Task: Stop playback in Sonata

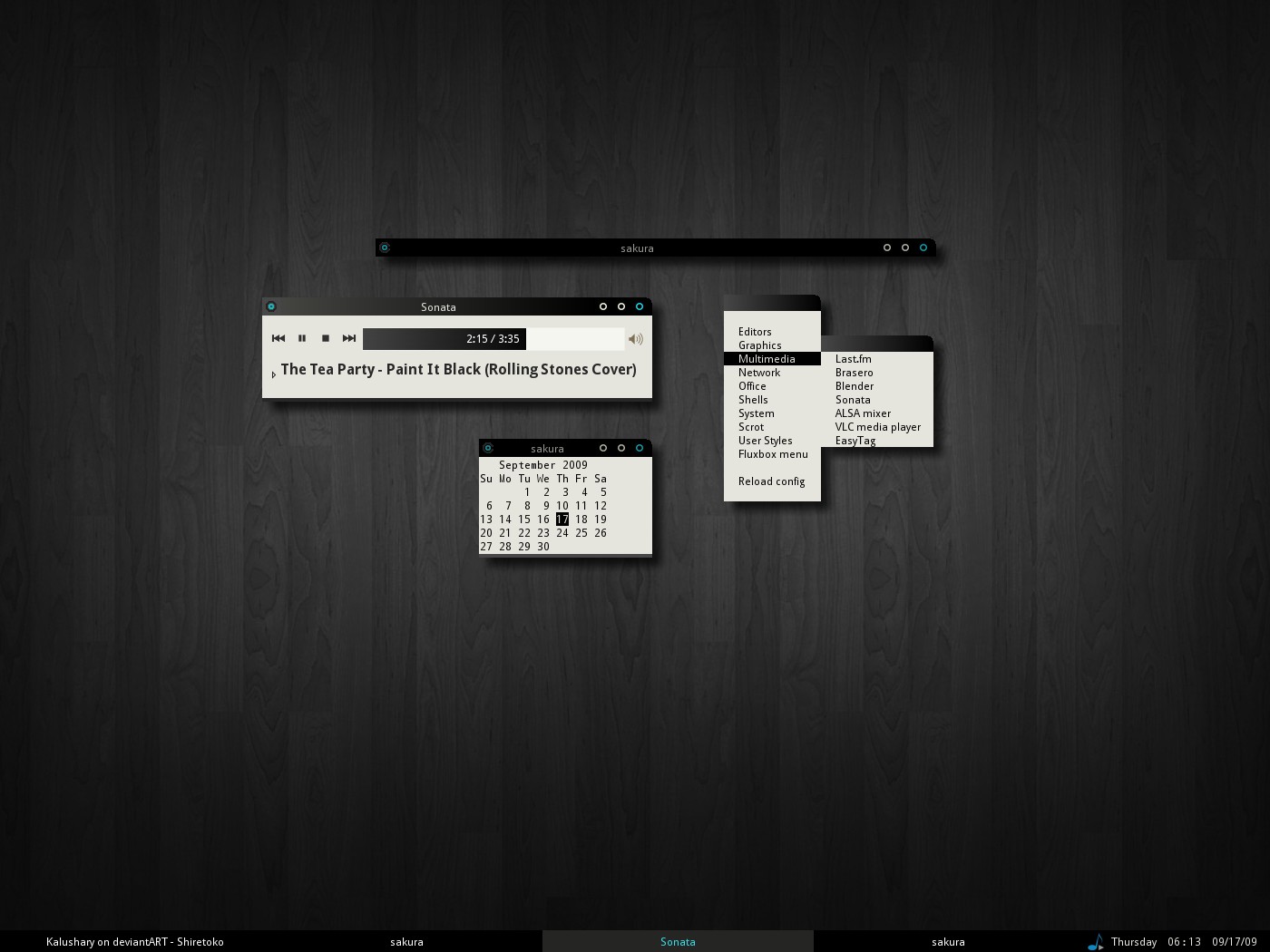Action: click(326, 339)
